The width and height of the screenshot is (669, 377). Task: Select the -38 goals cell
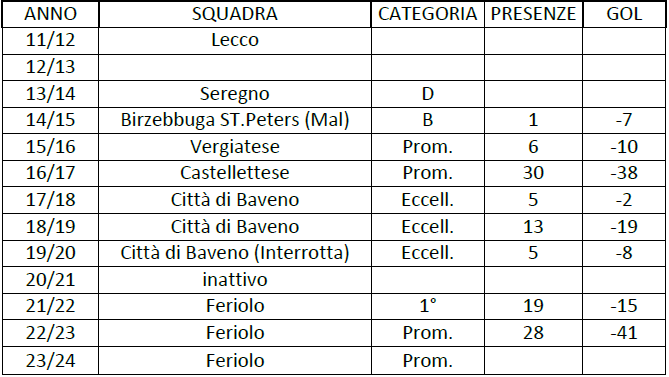pyautogui.click(x=624, y=174)
